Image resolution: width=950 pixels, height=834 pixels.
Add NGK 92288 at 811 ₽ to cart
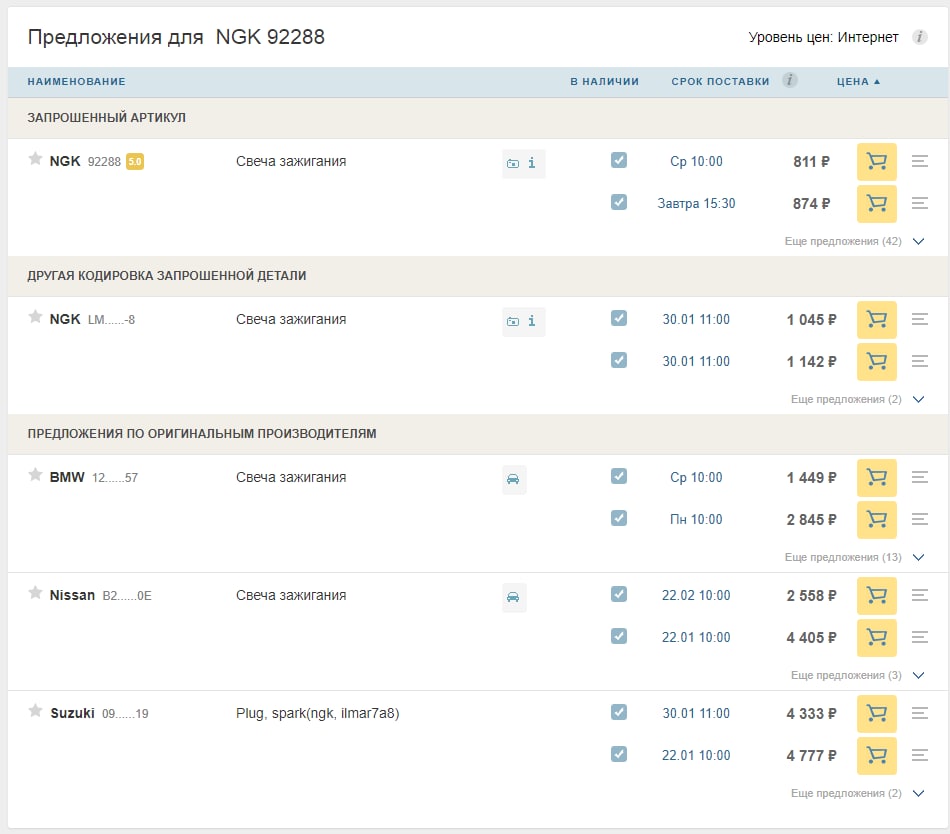click(876, 162)
